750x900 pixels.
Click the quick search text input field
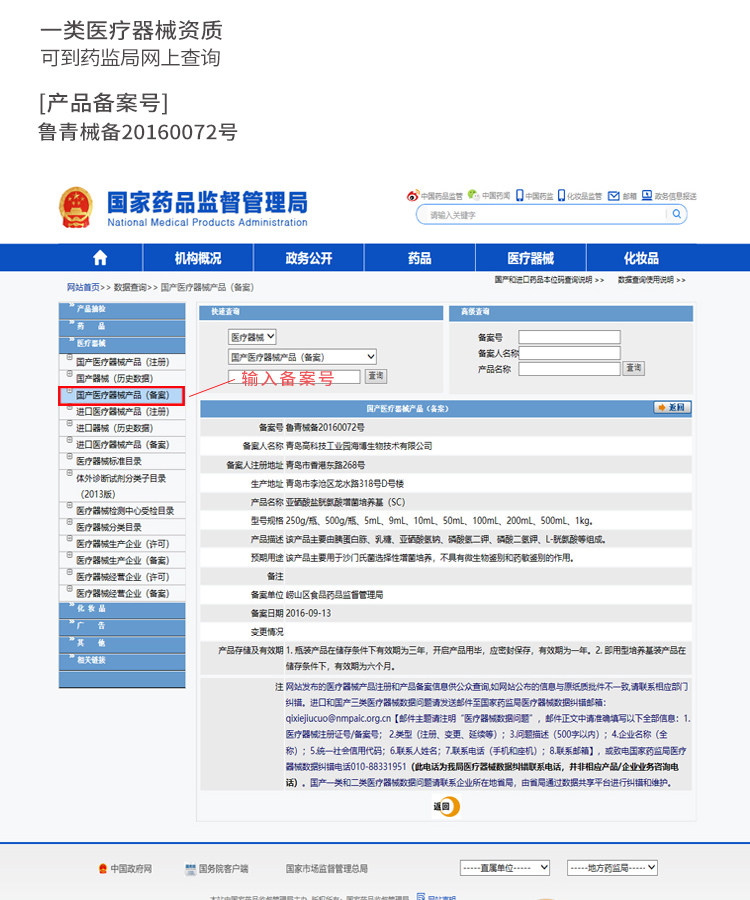point(294,377)
